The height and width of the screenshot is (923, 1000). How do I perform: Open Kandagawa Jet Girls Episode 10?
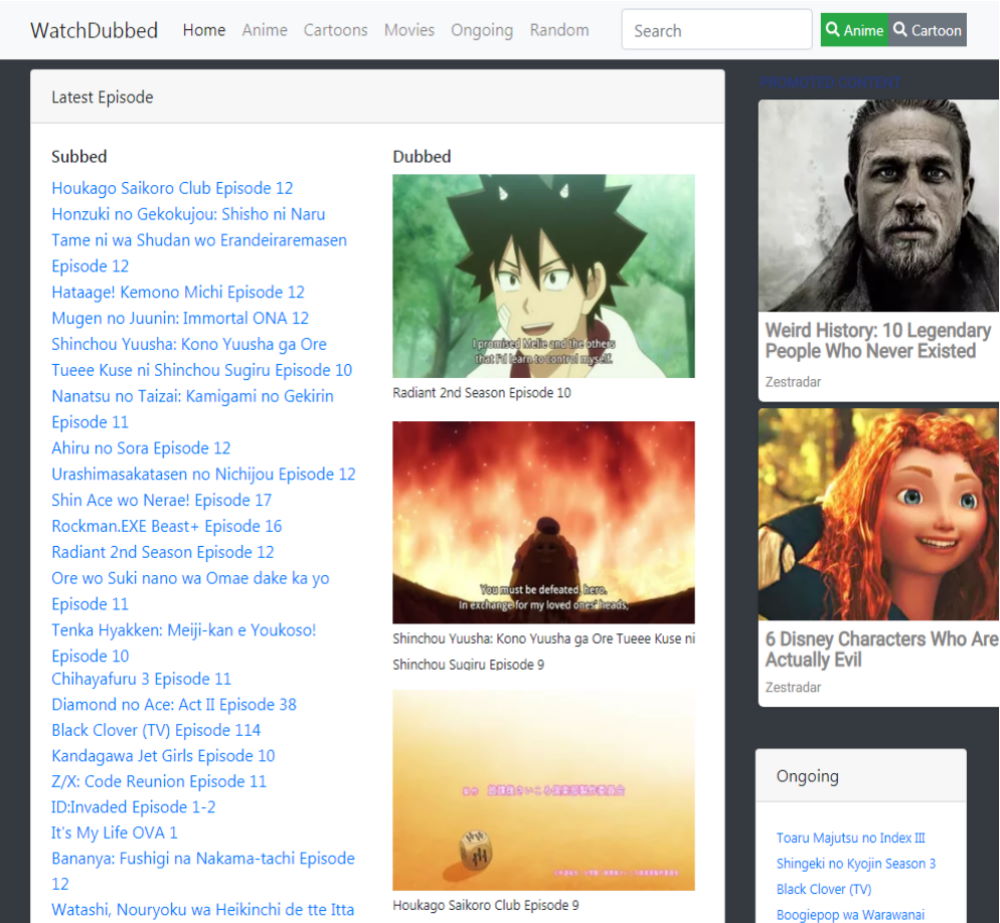163,756
